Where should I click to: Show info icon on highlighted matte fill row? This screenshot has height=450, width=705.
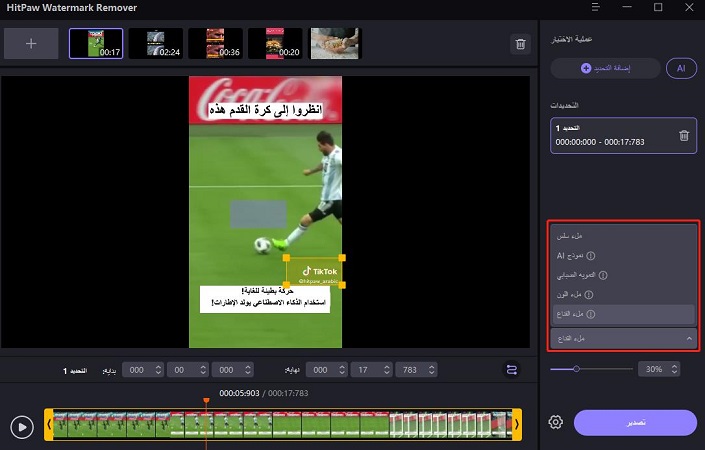tap(591, 314)
